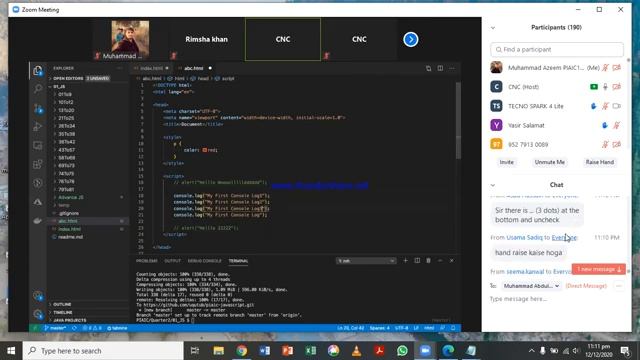Image resolution: width=640 pixels, height=360 pixels.
Task: Open WhatsApp from the taskbar
Action: point(402,351)
